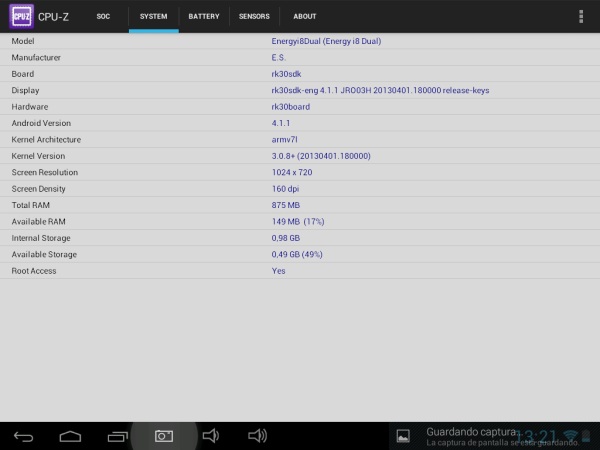Switch to the SOC tab
The image size is (600, 450).
point(103,17)
